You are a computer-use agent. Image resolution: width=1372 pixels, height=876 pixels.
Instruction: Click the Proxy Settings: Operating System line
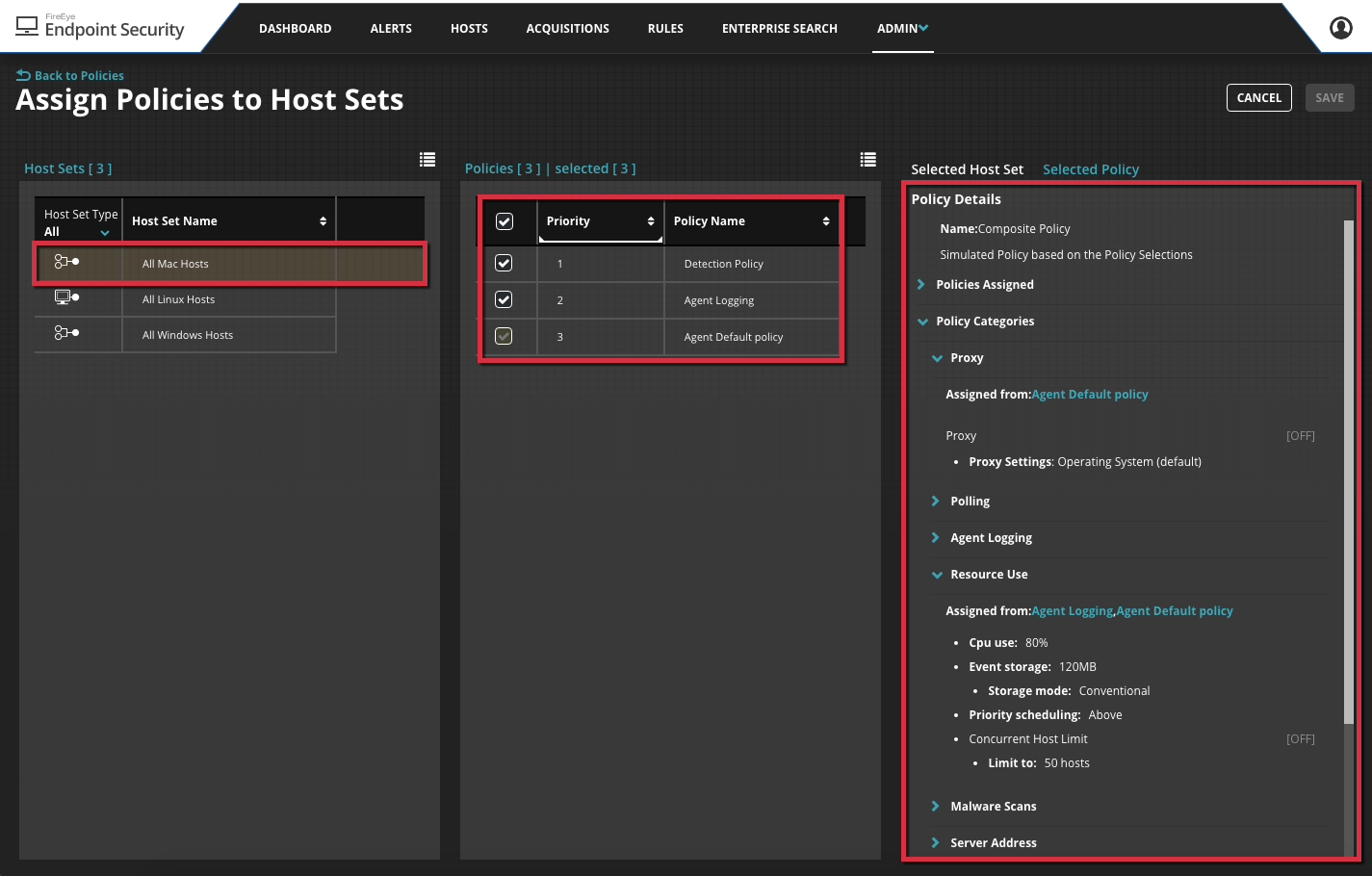click(1085, 462)
